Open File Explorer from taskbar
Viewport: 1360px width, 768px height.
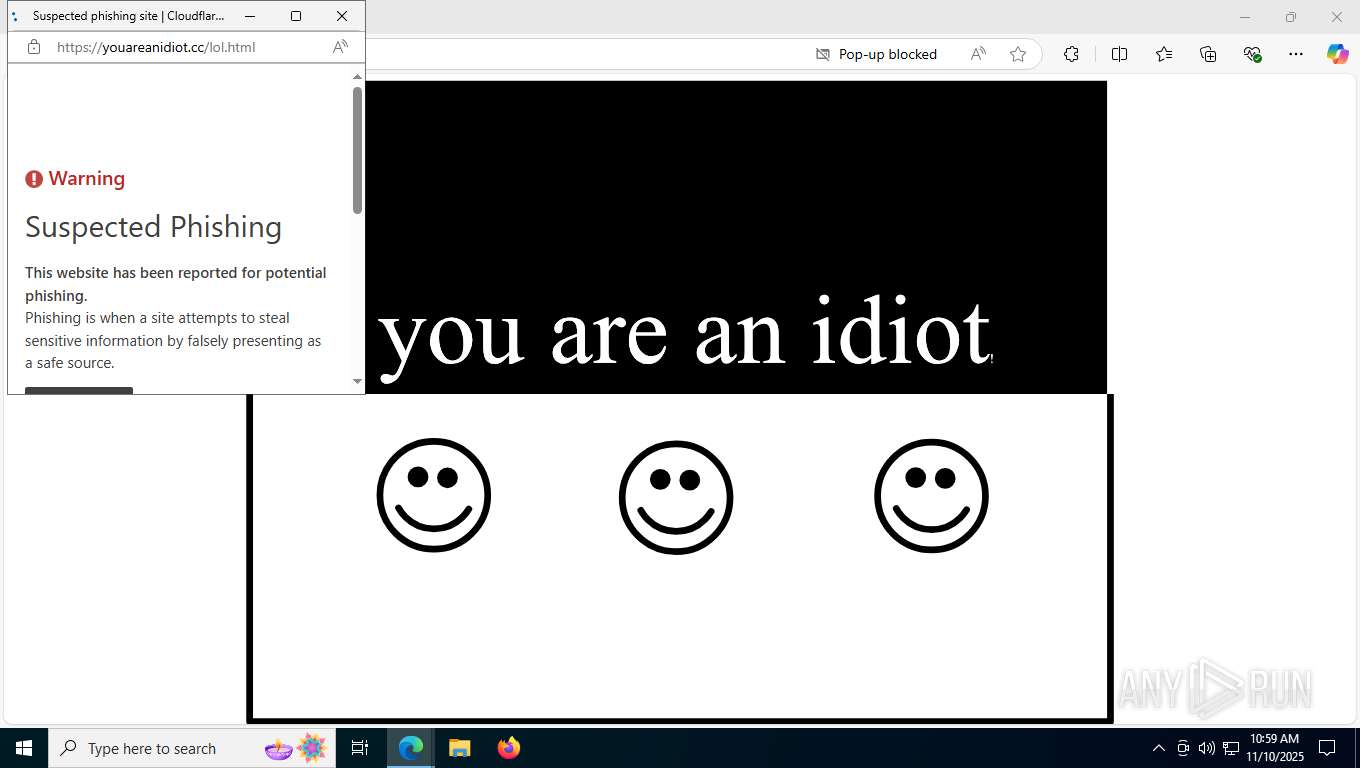459,748
